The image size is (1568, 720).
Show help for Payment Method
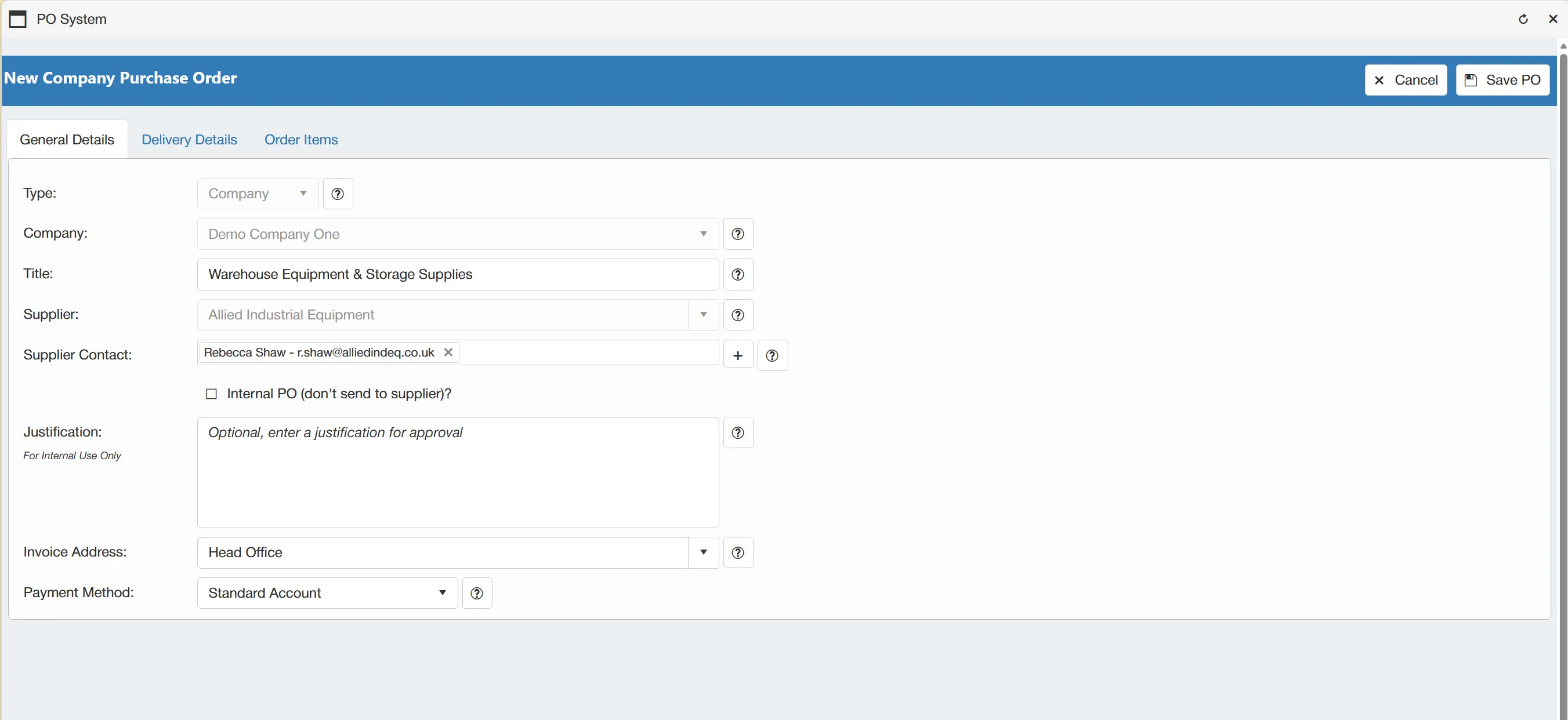[x=477, y=593]
